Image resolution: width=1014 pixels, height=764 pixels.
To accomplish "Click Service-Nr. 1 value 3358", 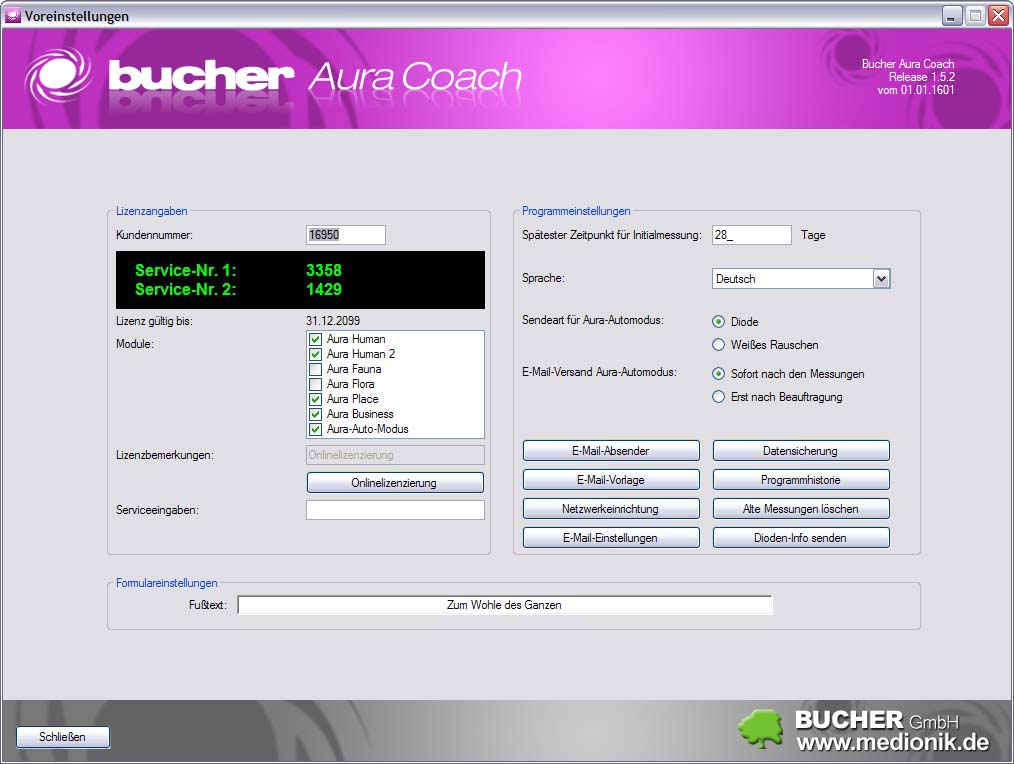I will (324, 270).
